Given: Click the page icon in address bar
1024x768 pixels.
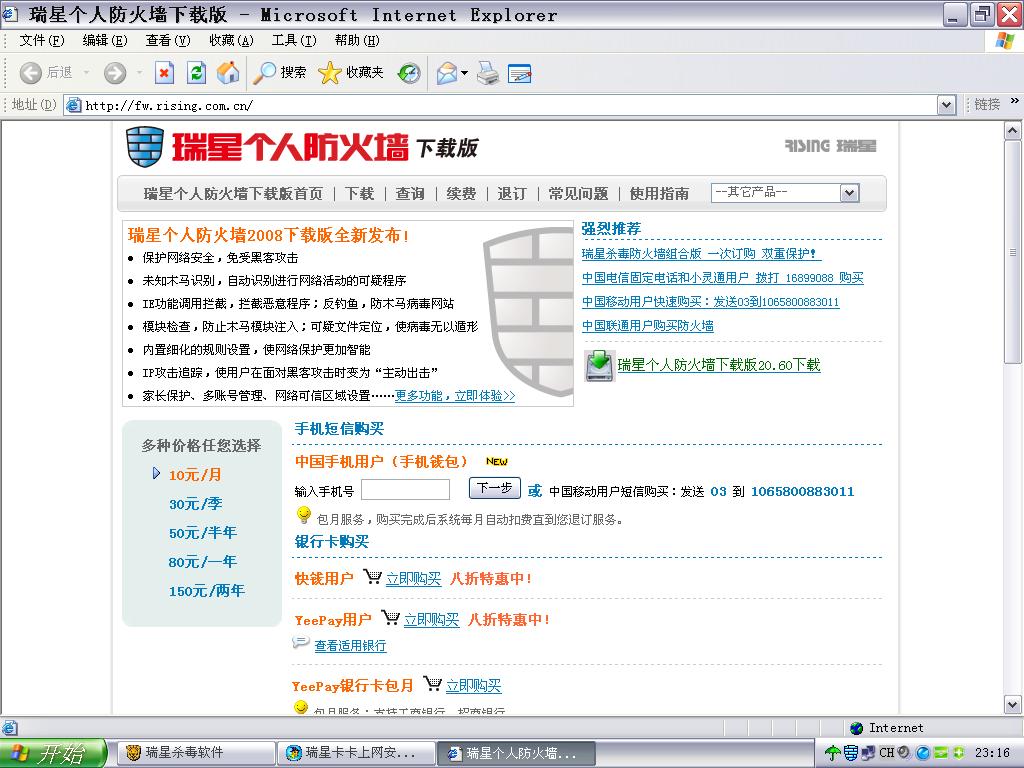Looking at the screenshot, I should (74, 104).
